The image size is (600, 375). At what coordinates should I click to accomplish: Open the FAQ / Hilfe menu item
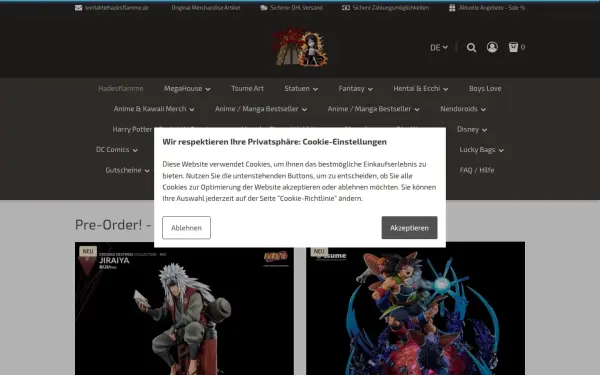tap(477, 170)
